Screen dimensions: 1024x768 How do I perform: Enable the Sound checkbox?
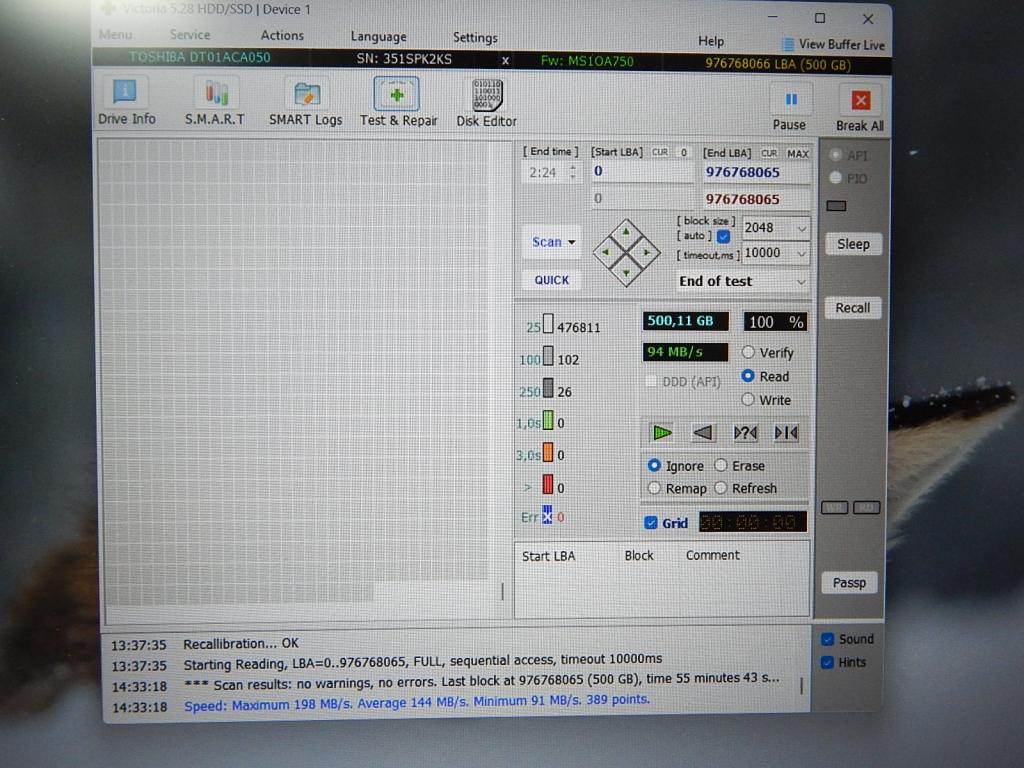(x=828, y=639)
